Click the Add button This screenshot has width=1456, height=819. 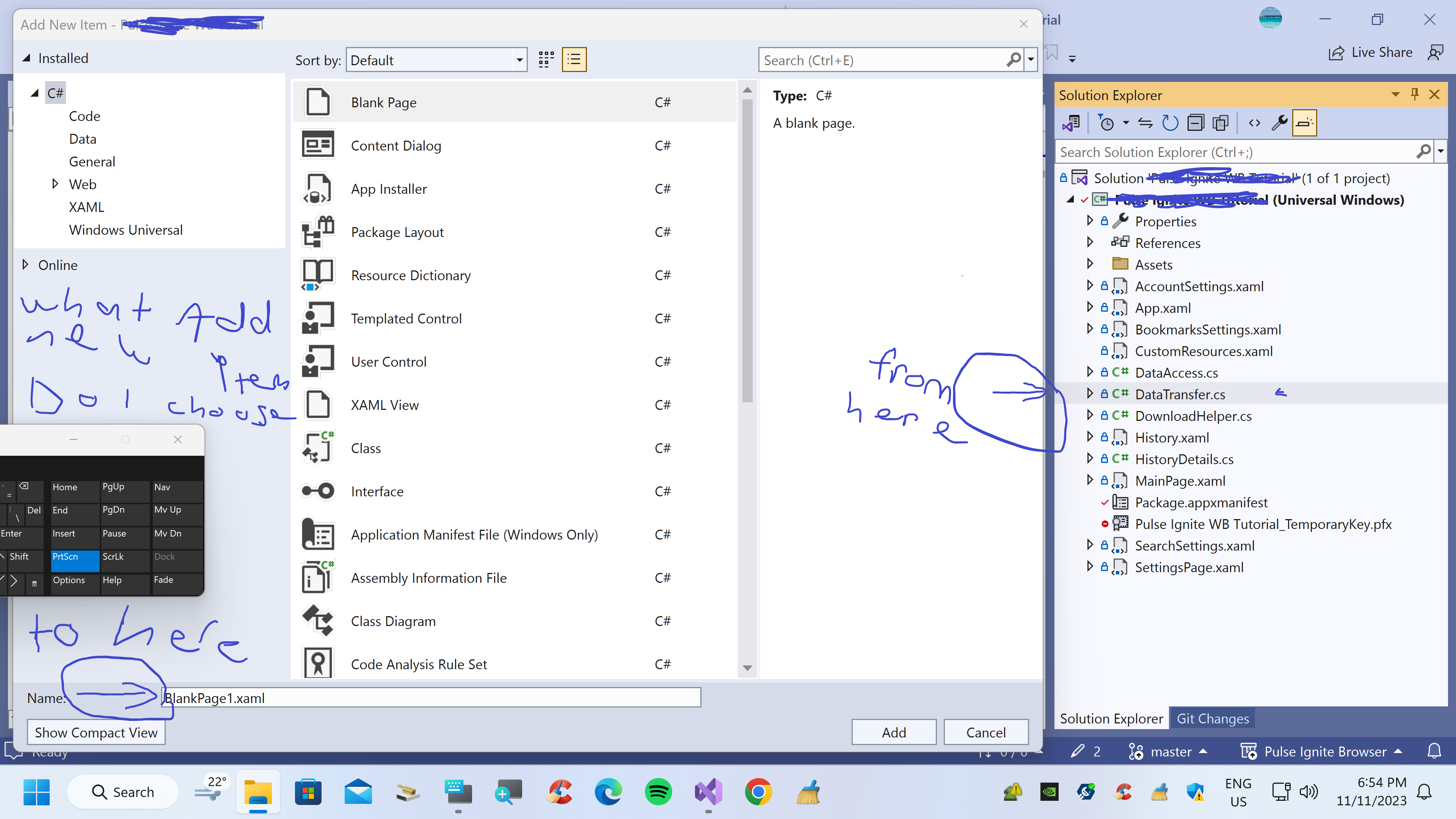(x=894, y=732)
